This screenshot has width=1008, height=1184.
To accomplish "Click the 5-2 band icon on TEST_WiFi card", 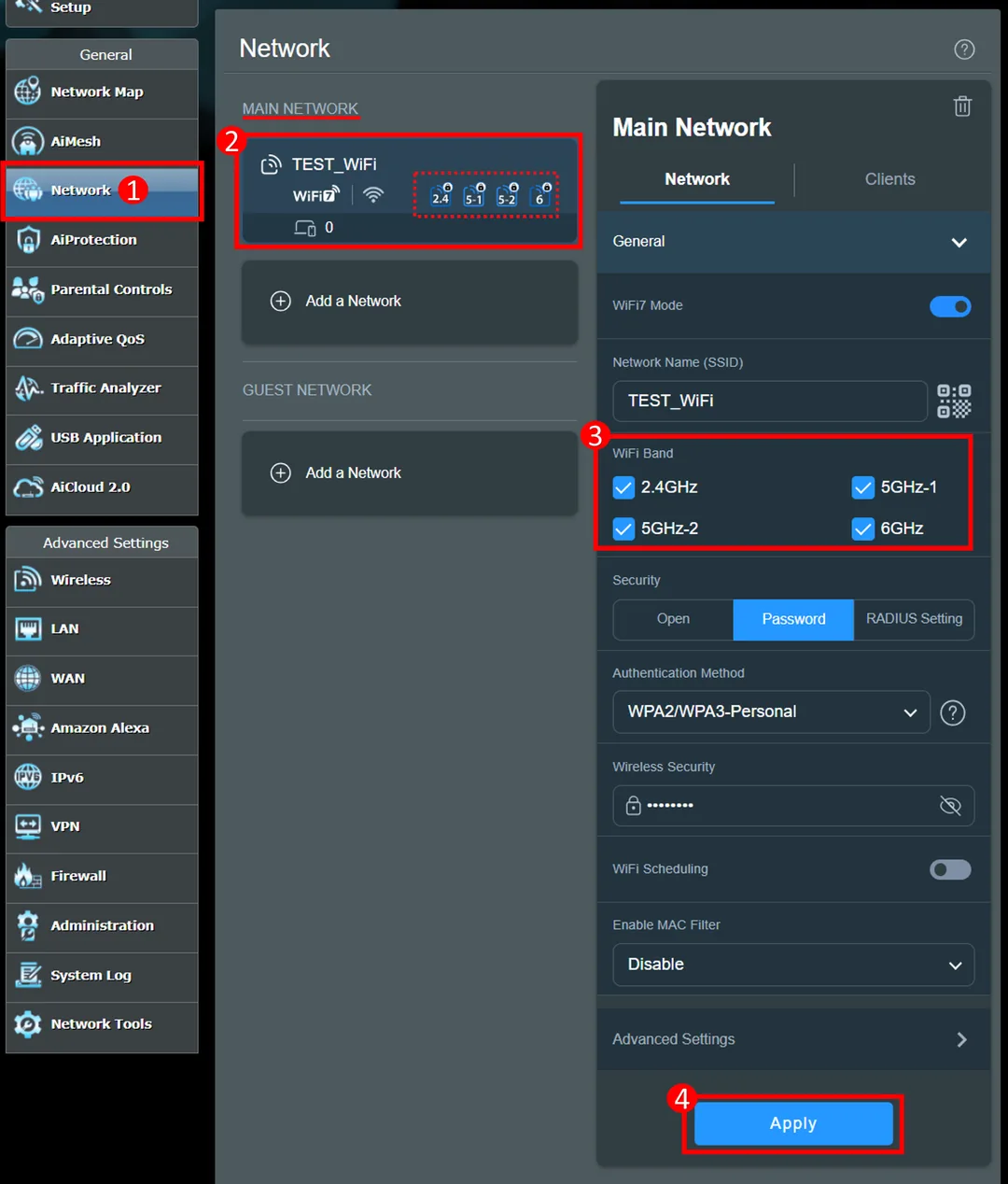I will click(507, 194).
